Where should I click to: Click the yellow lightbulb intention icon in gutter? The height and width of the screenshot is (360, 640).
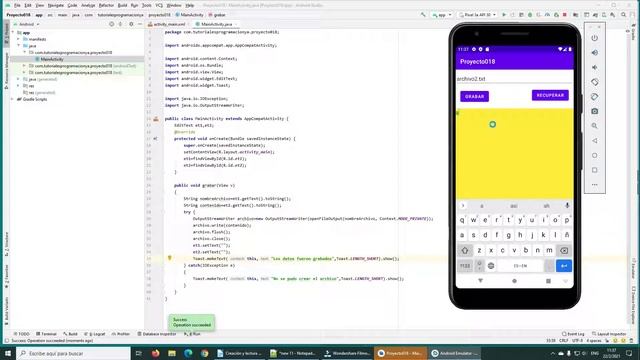tap(169, 258)
